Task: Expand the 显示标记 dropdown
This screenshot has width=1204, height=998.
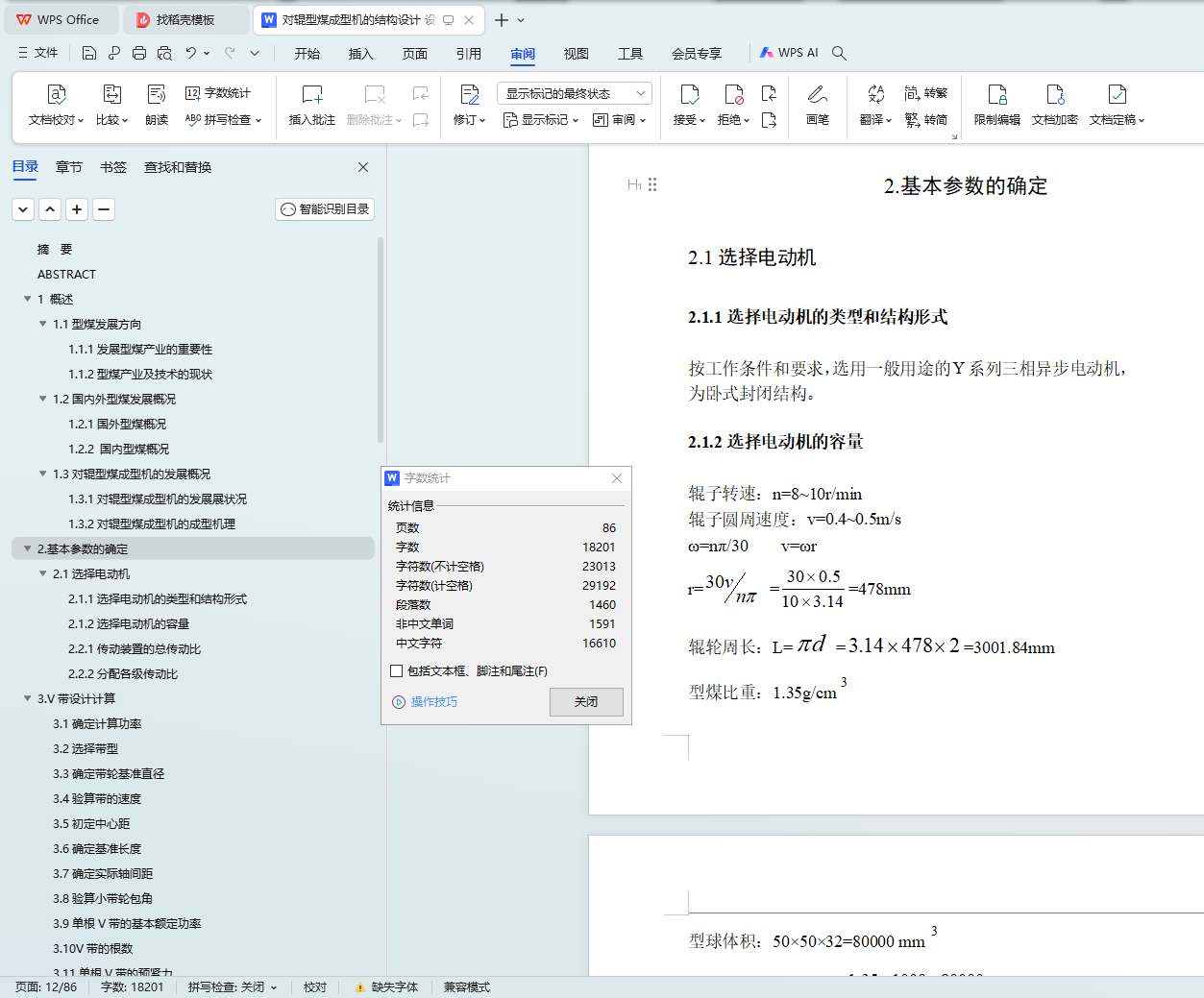Action: [x=541, y=120]
